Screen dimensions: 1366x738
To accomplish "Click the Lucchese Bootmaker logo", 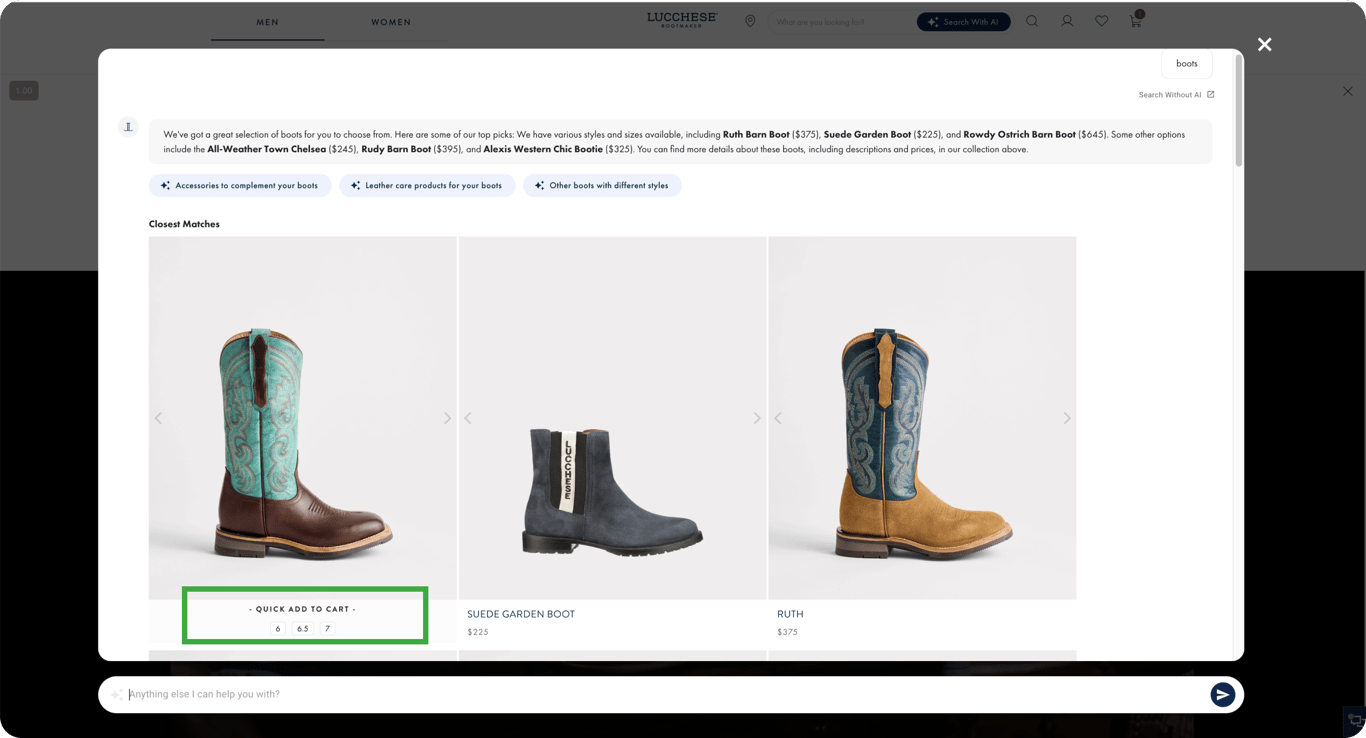I will [682, 20].
